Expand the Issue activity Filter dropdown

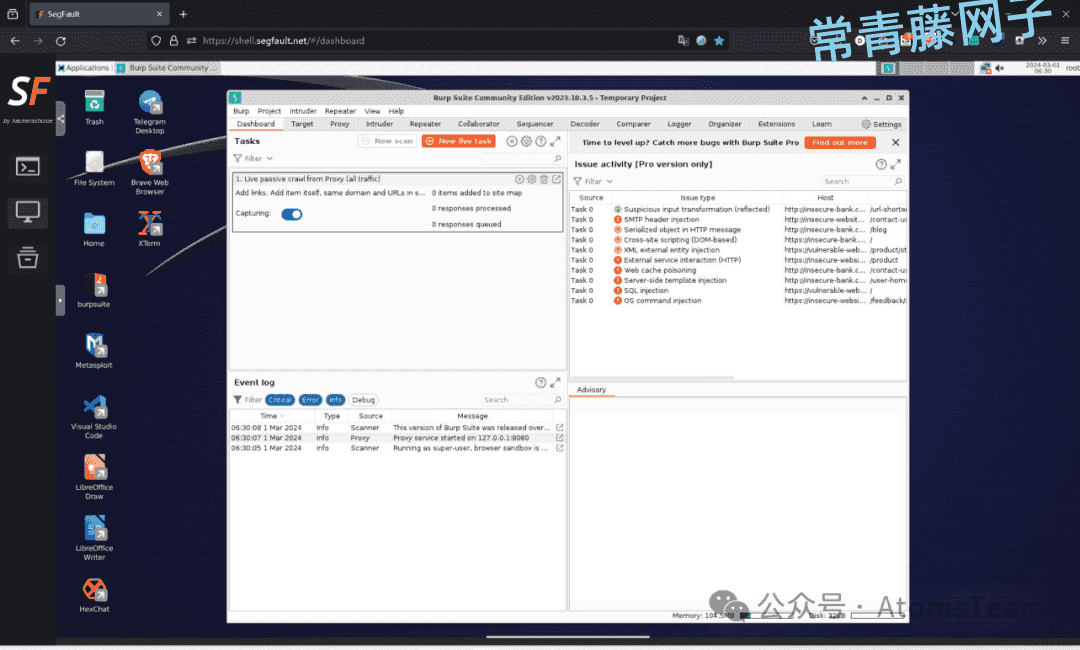pyautogui.click(x=593, y=181)
